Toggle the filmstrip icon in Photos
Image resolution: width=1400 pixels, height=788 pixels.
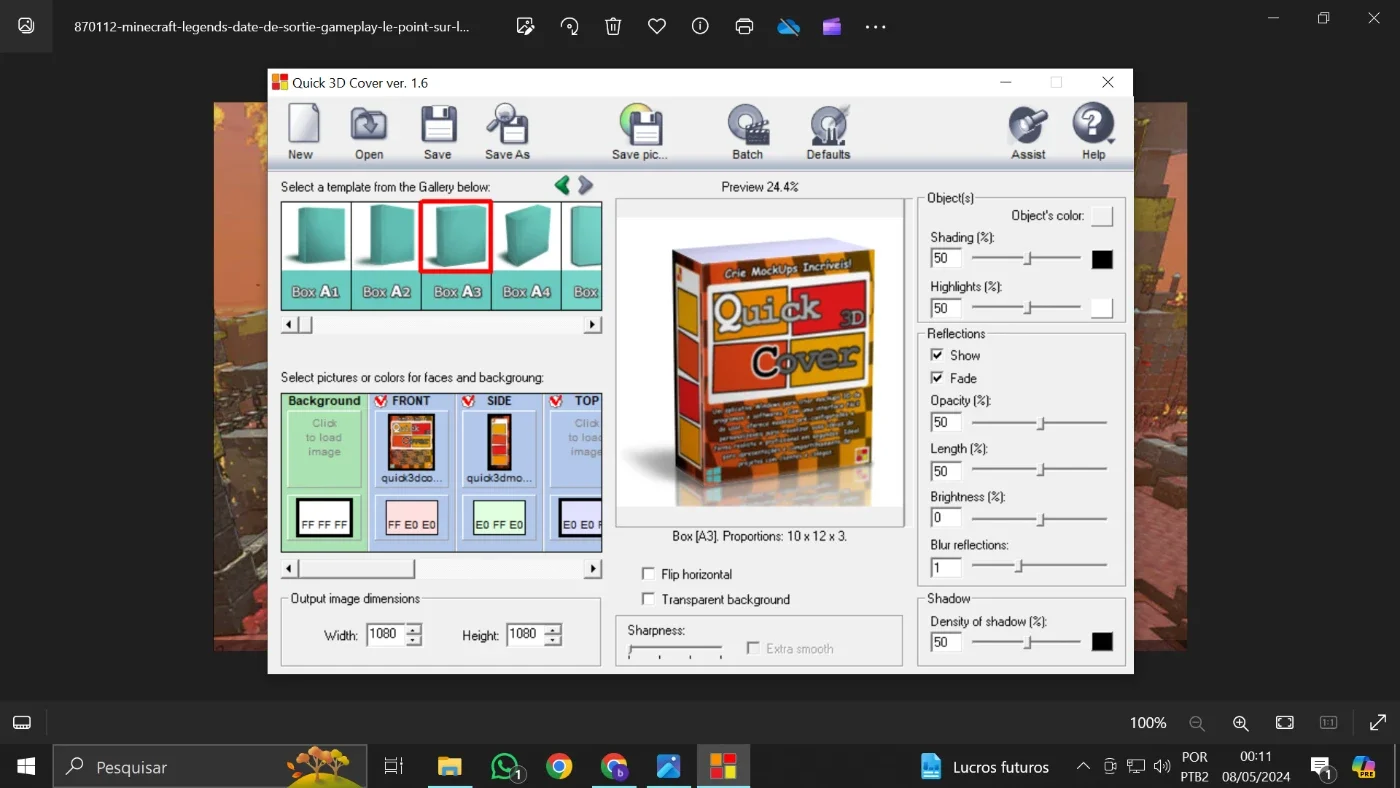[x=22, y=723]
